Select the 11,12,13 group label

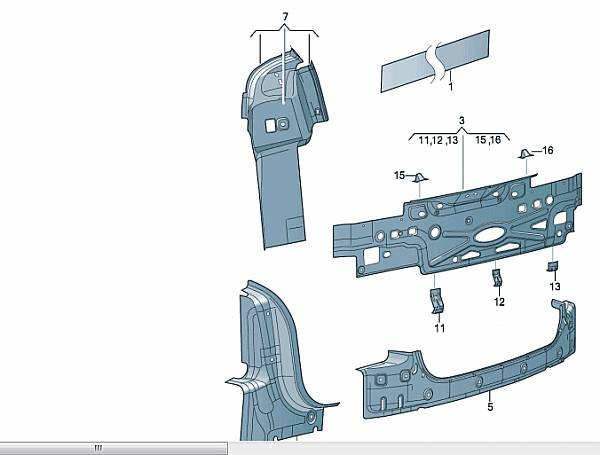436,142
